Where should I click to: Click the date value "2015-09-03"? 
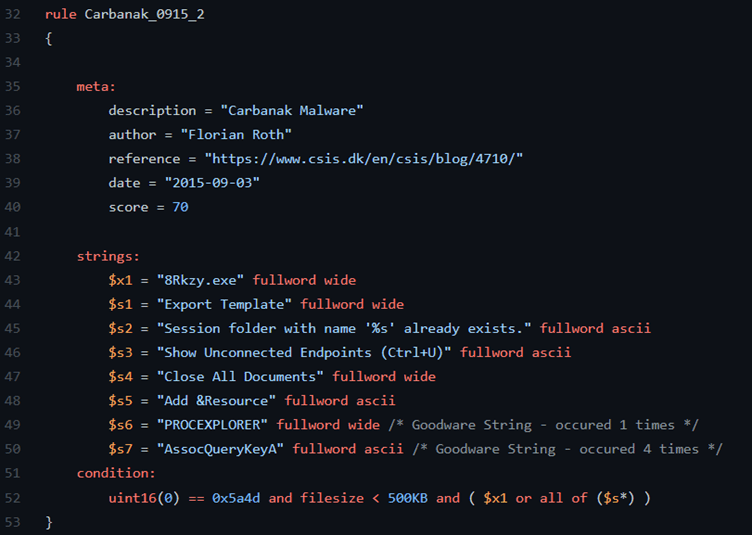click(x=202, y=183)
